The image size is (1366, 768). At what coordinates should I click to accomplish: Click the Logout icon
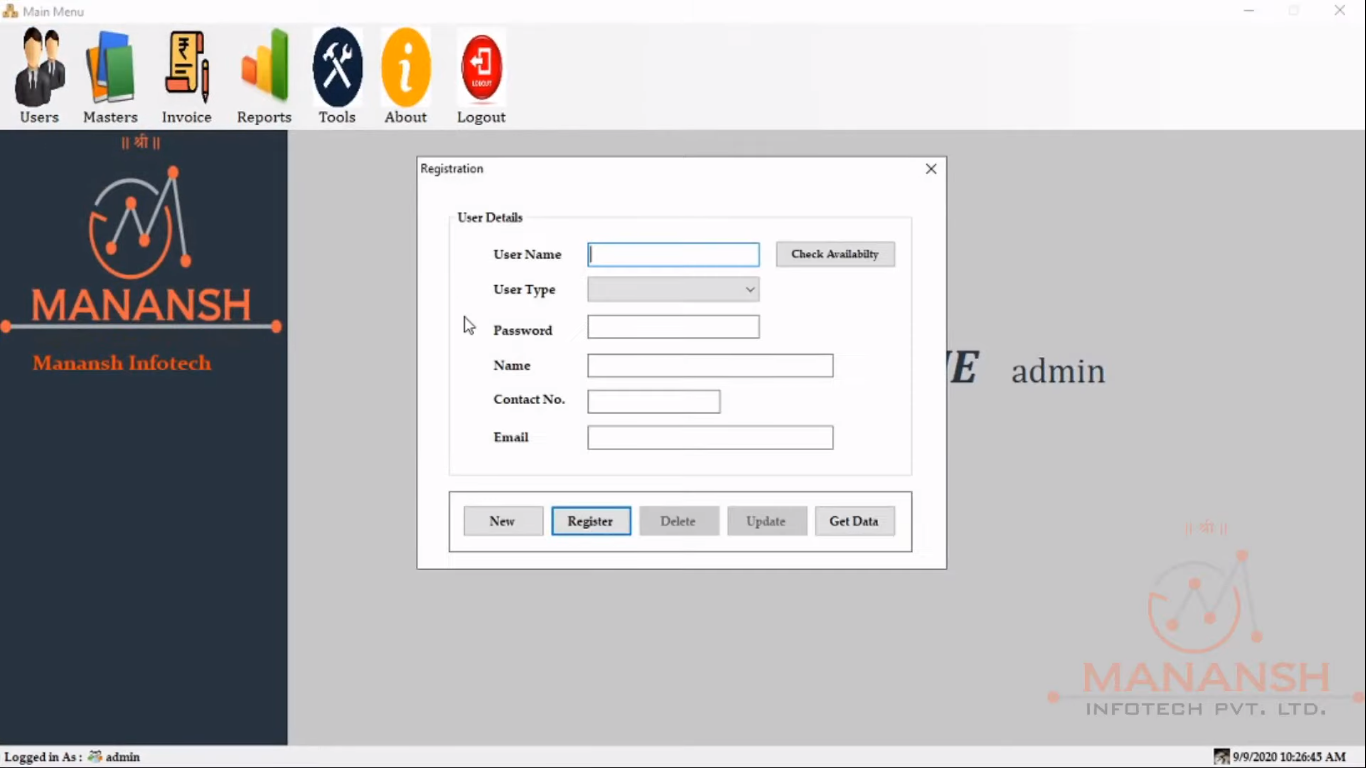point(481,66)
